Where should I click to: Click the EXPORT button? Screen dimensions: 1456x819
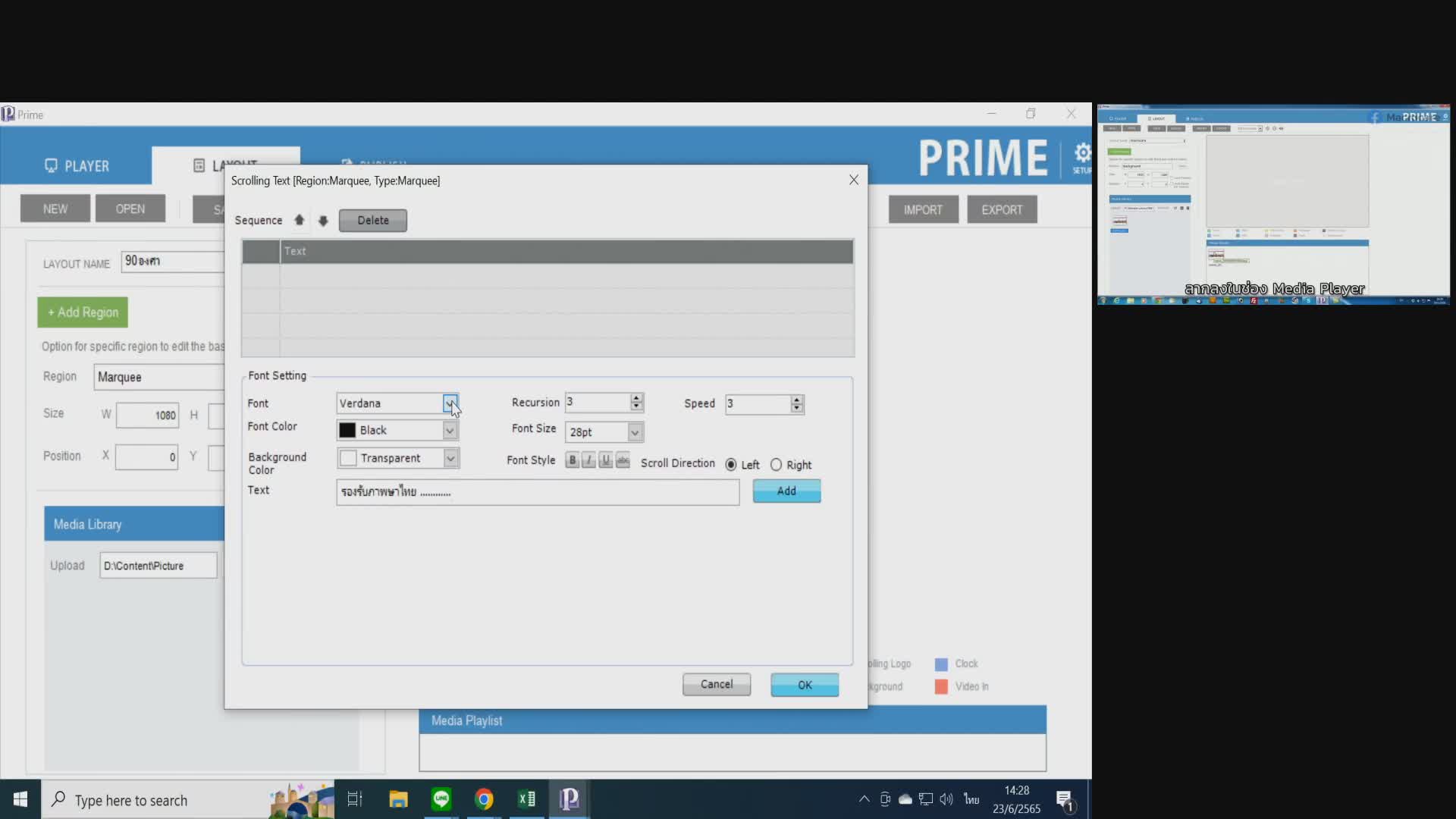pos(1002,210)
